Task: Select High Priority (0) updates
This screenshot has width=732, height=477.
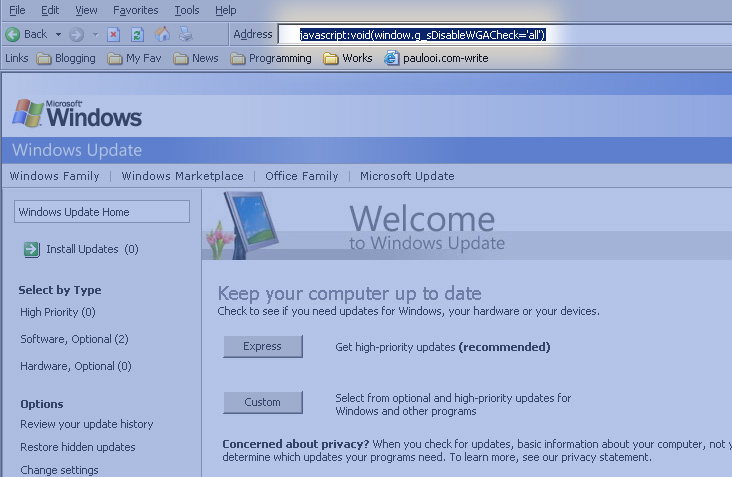Action: 58,312
